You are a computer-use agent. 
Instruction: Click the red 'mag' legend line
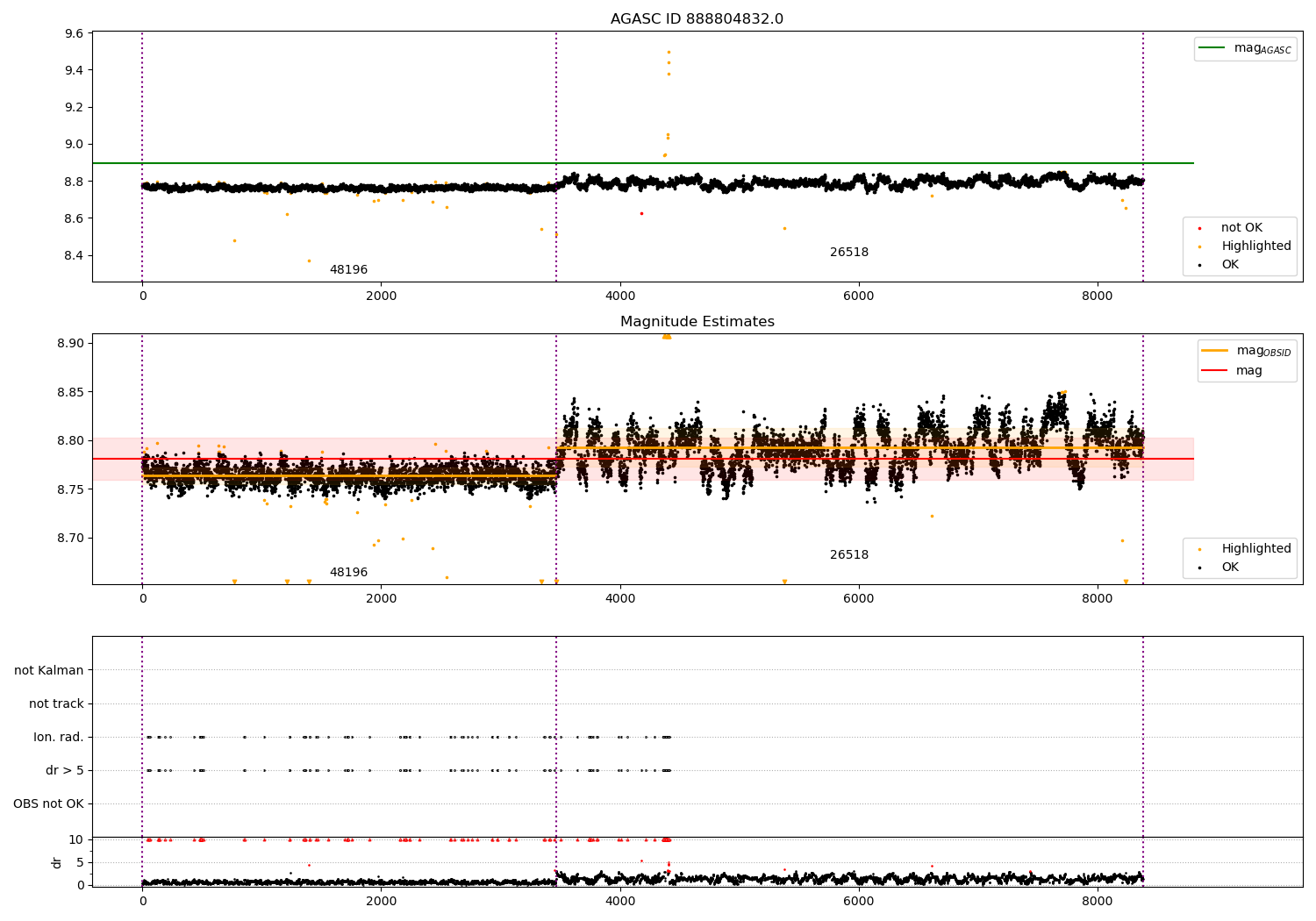pos(1214,371)
